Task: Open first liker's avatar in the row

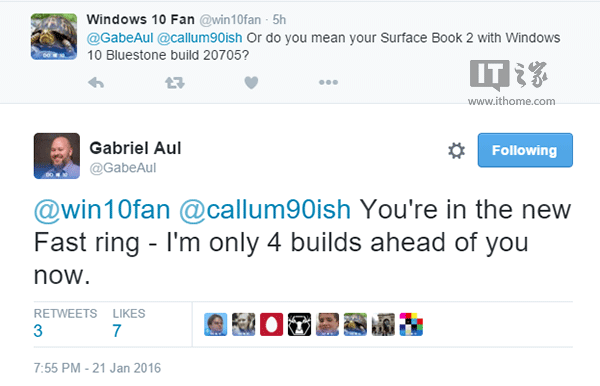Action: tap(215, 324)
